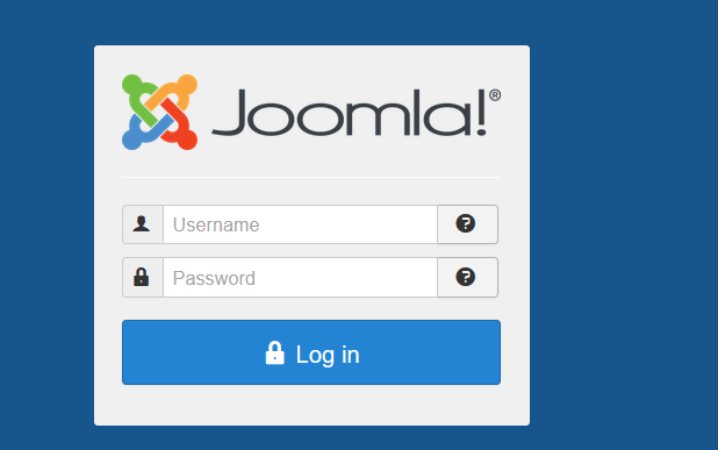The width and height of the screenshot is (719, 450).
Task: Click the multicolor Joomla logo symbol
Action: 160,112
